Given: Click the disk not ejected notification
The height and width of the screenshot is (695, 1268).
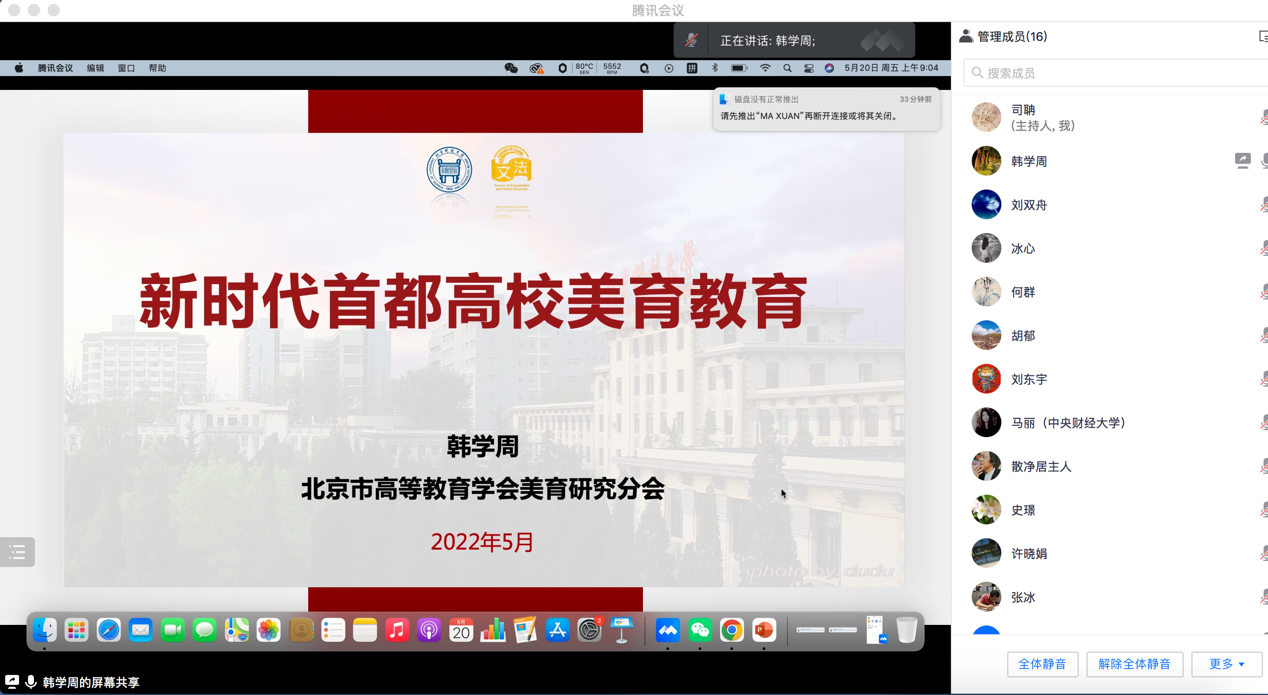Looking at the screenshot, I should (x=827, y=108).
